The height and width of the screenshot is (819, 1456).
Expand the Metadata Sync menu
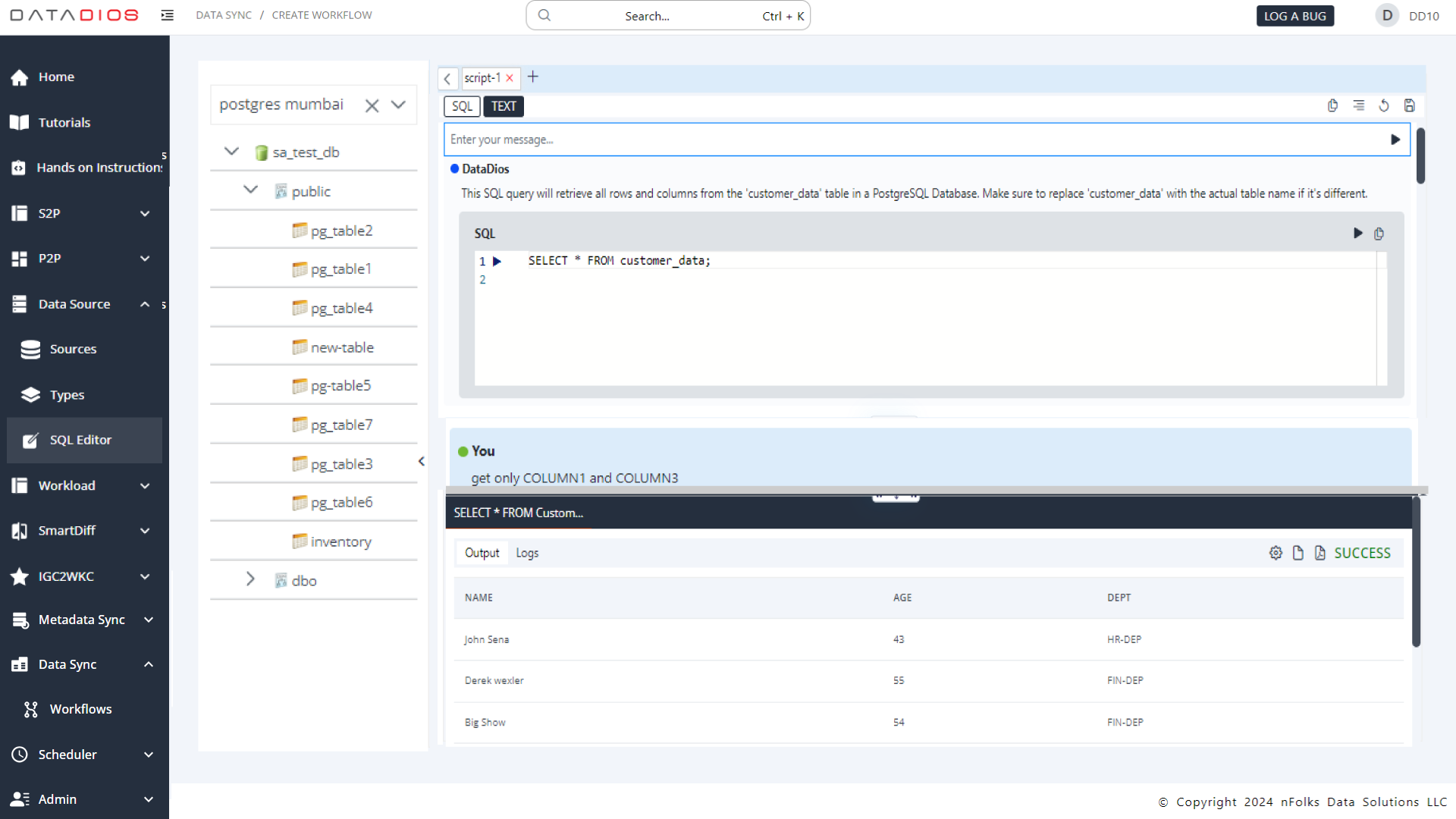(x=149, y=620)
